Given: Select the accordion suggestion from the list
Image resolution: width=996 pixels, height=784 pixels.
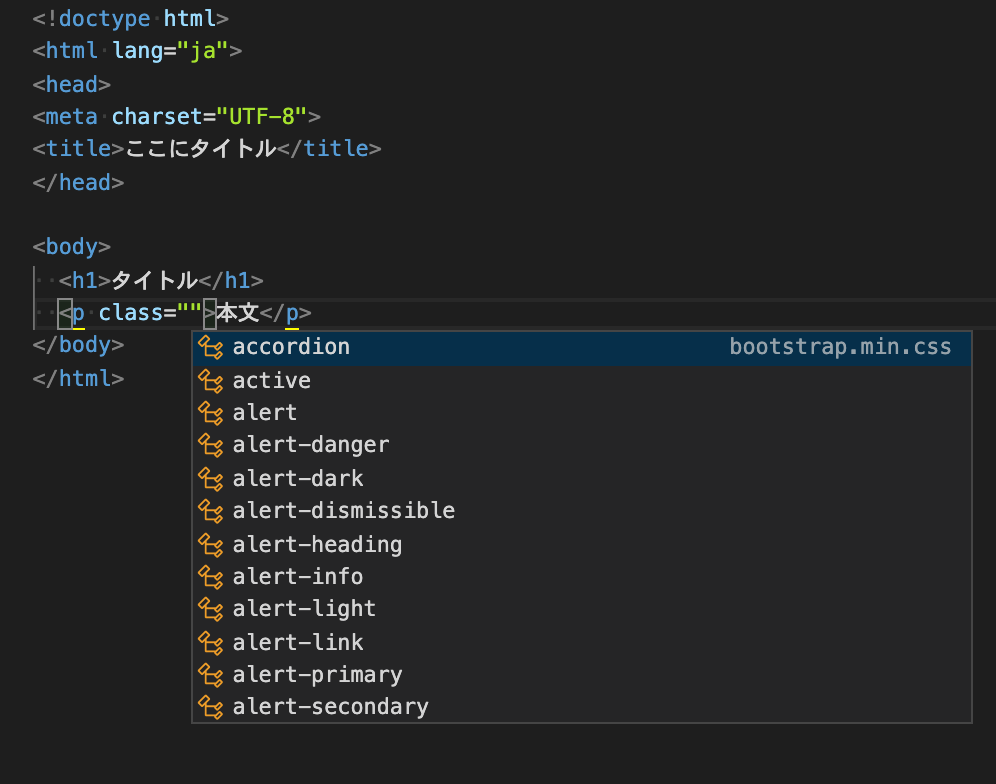Looking at the screenshot, I should (x=291, y=347).
